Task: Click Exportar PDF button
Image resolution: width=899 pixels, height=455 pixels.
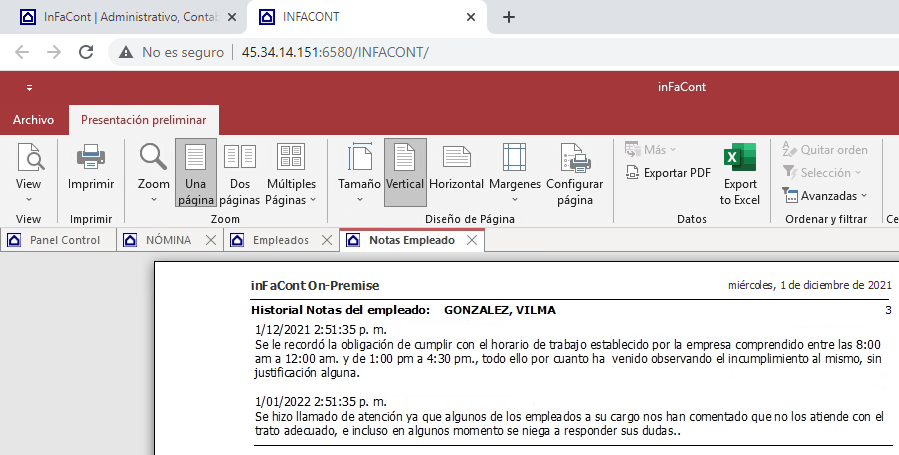Action: [669, 172]
